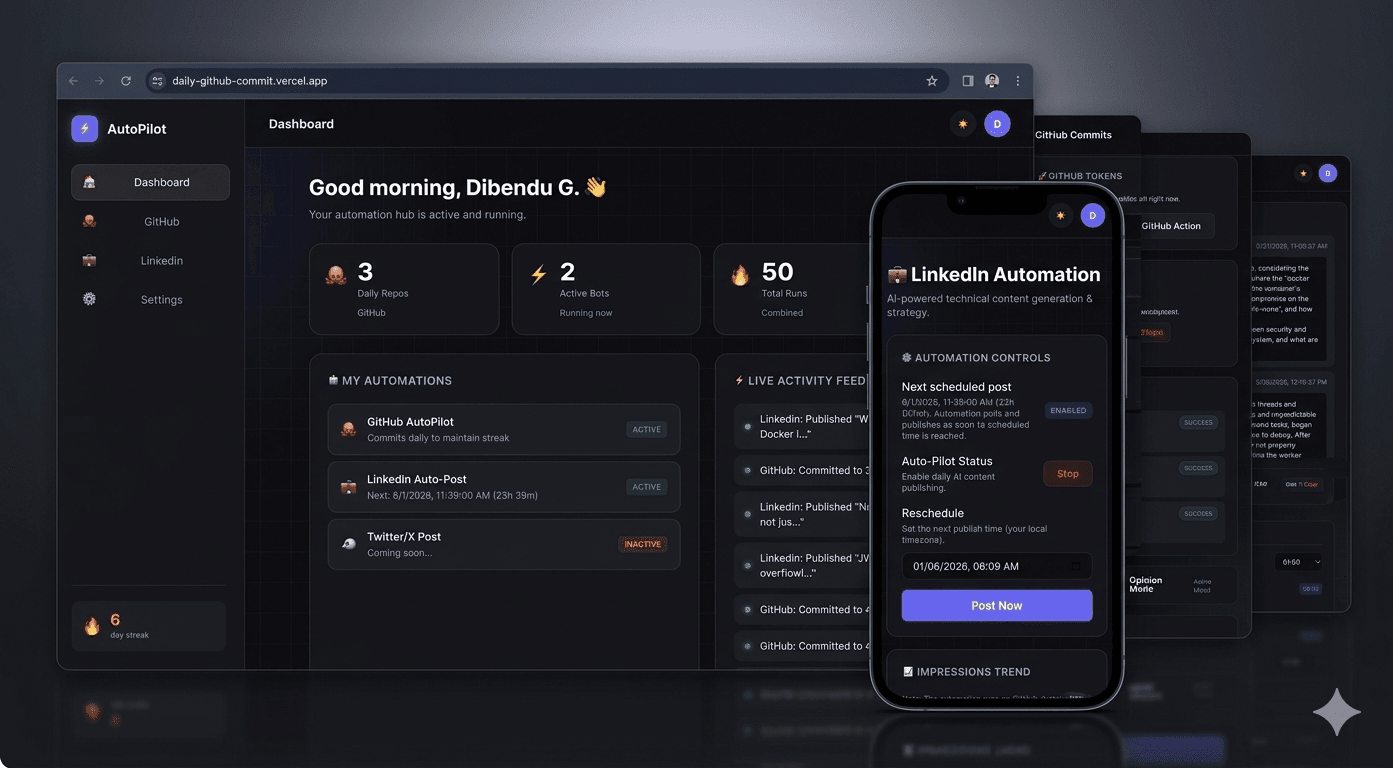Open the browser side panel icon
The image size is (1393, 768).
[968, 81]
